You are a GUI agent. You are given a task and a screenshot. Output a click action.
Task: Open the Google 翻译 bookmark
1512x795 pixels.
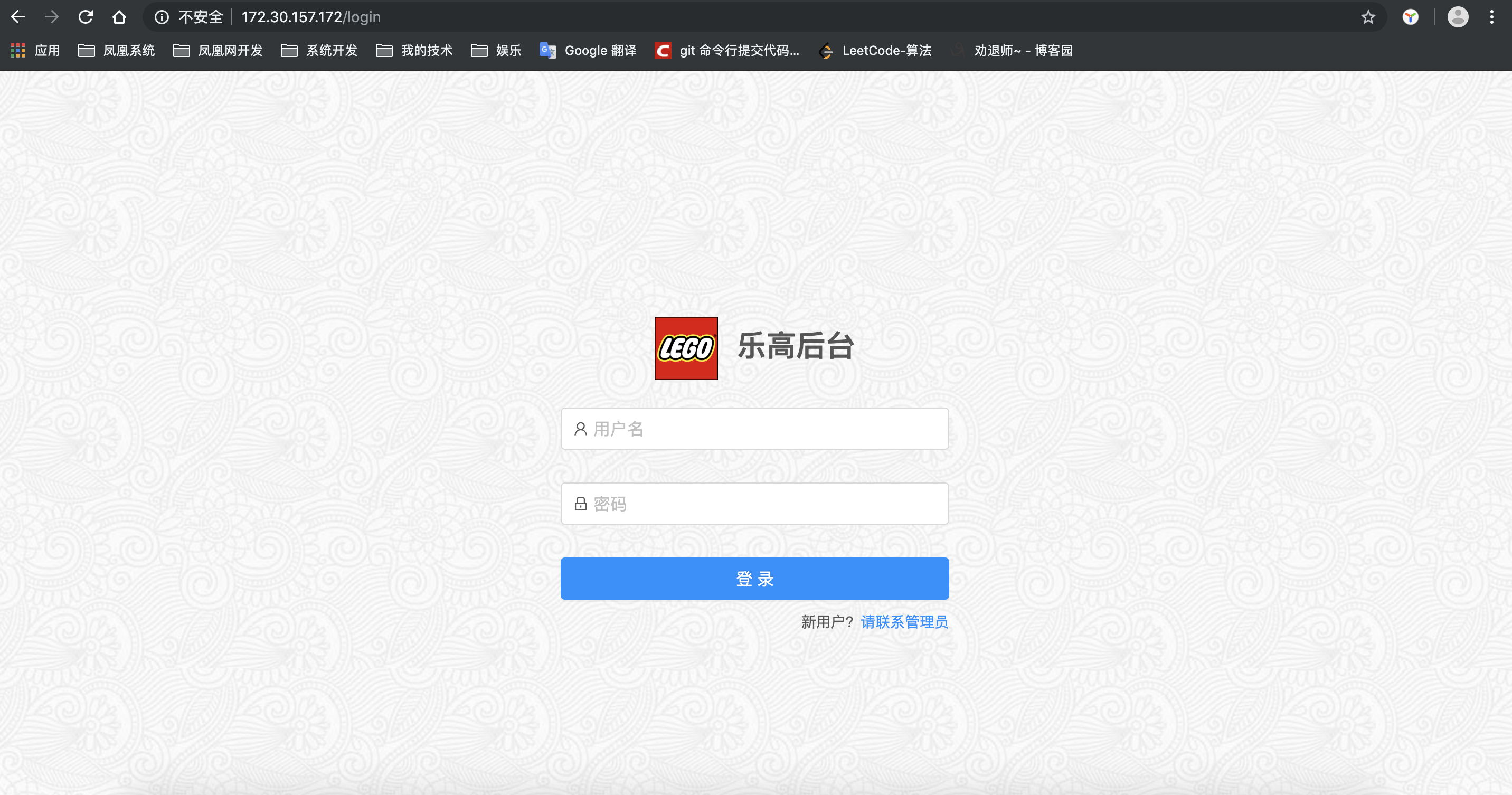pyautogui.click(x=588, y=51)
